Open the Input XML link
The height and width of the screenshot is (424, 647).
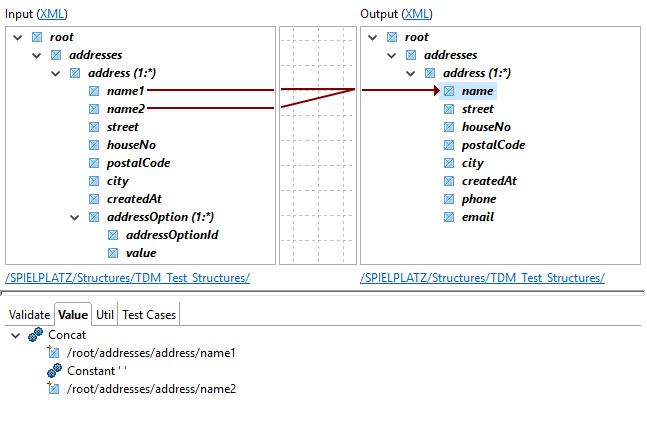pos(52,13)
